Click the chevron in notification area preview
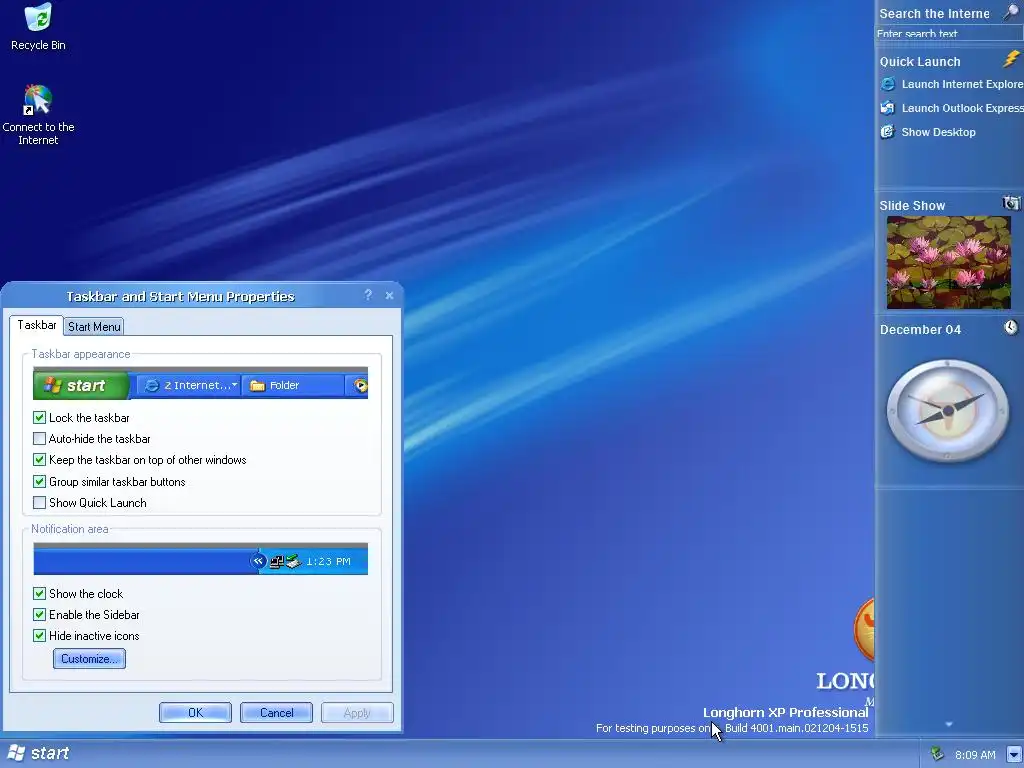The width and height of the screenshot is (1024, 768). [x=258, y=560]
